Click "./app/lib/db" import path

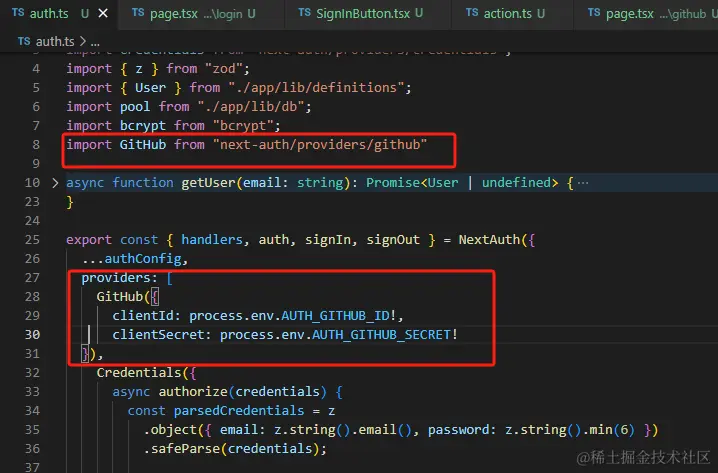tap(250, 107)
